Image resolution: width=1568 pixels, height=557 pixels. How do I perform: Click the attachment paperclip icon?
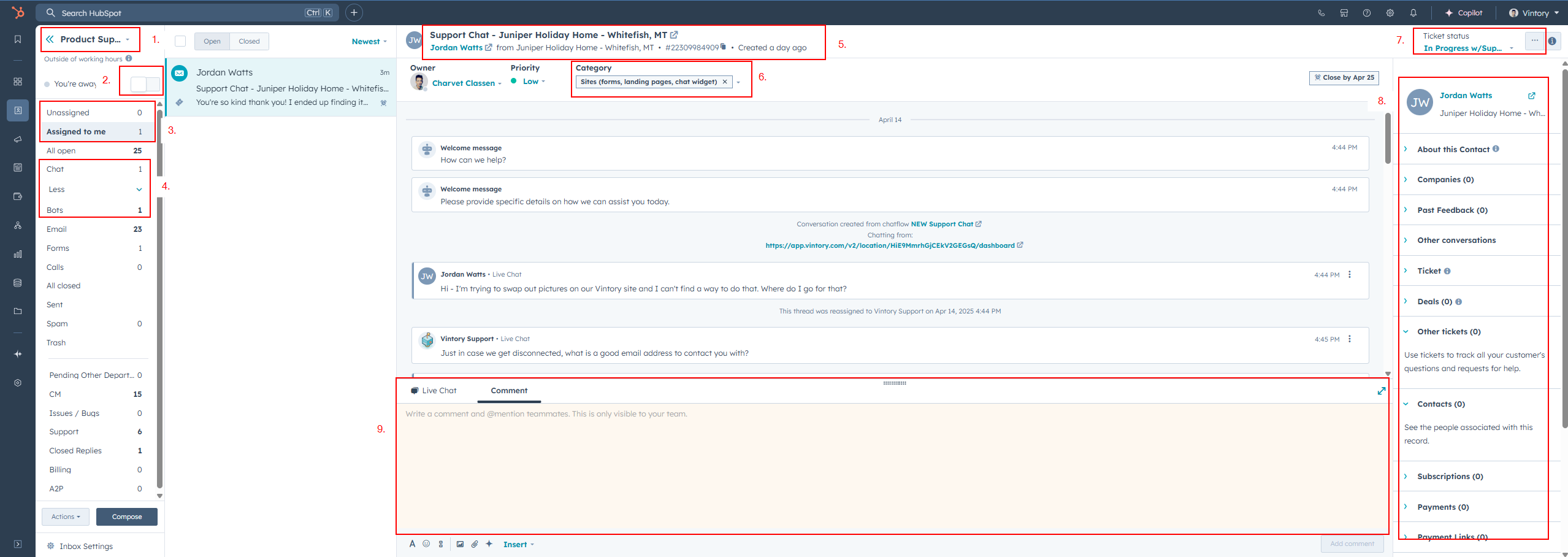point(475,544)
